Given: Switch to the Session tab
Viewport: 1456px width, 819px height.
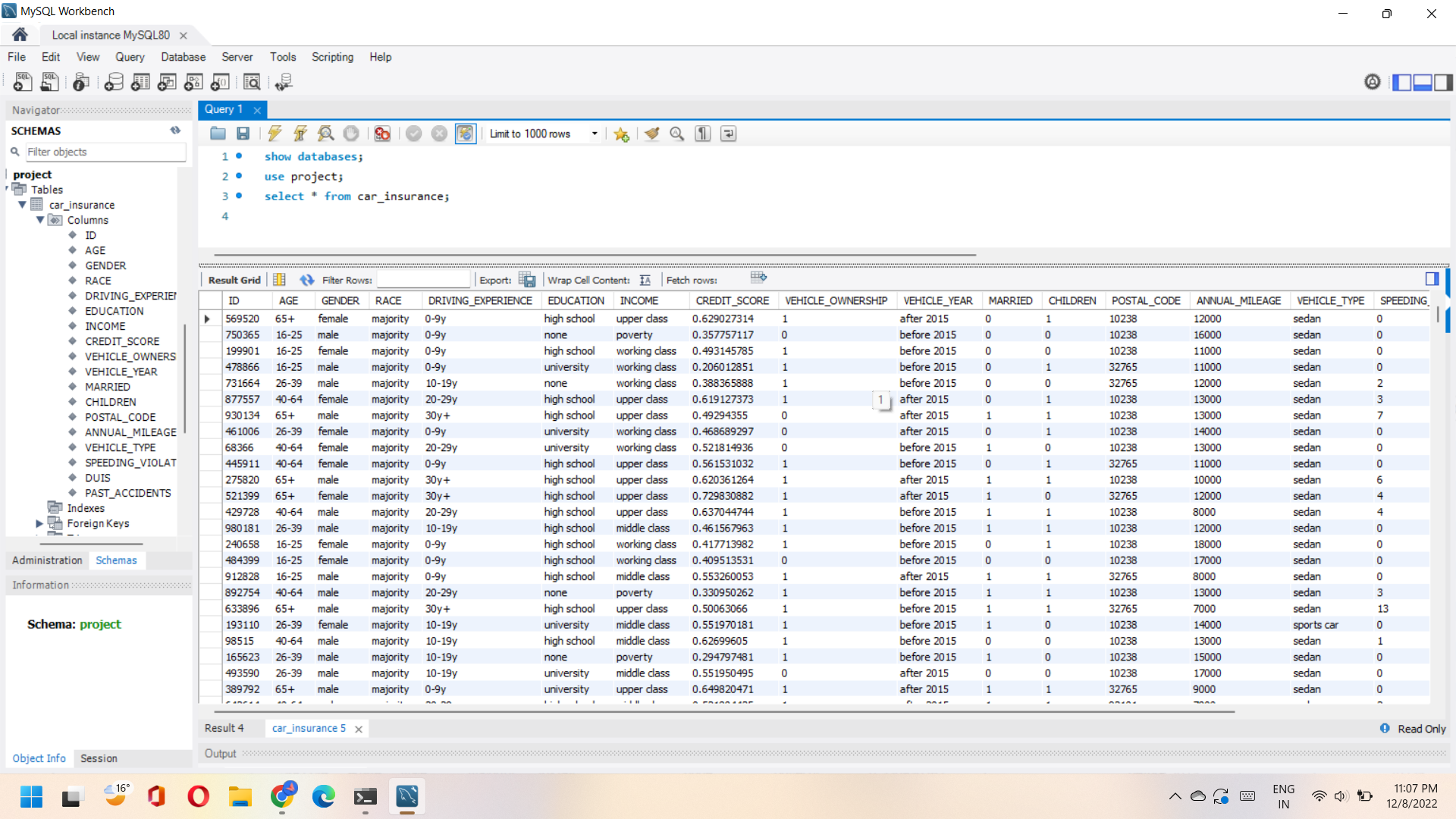Looking at the screenshot, I should point(99,758).
